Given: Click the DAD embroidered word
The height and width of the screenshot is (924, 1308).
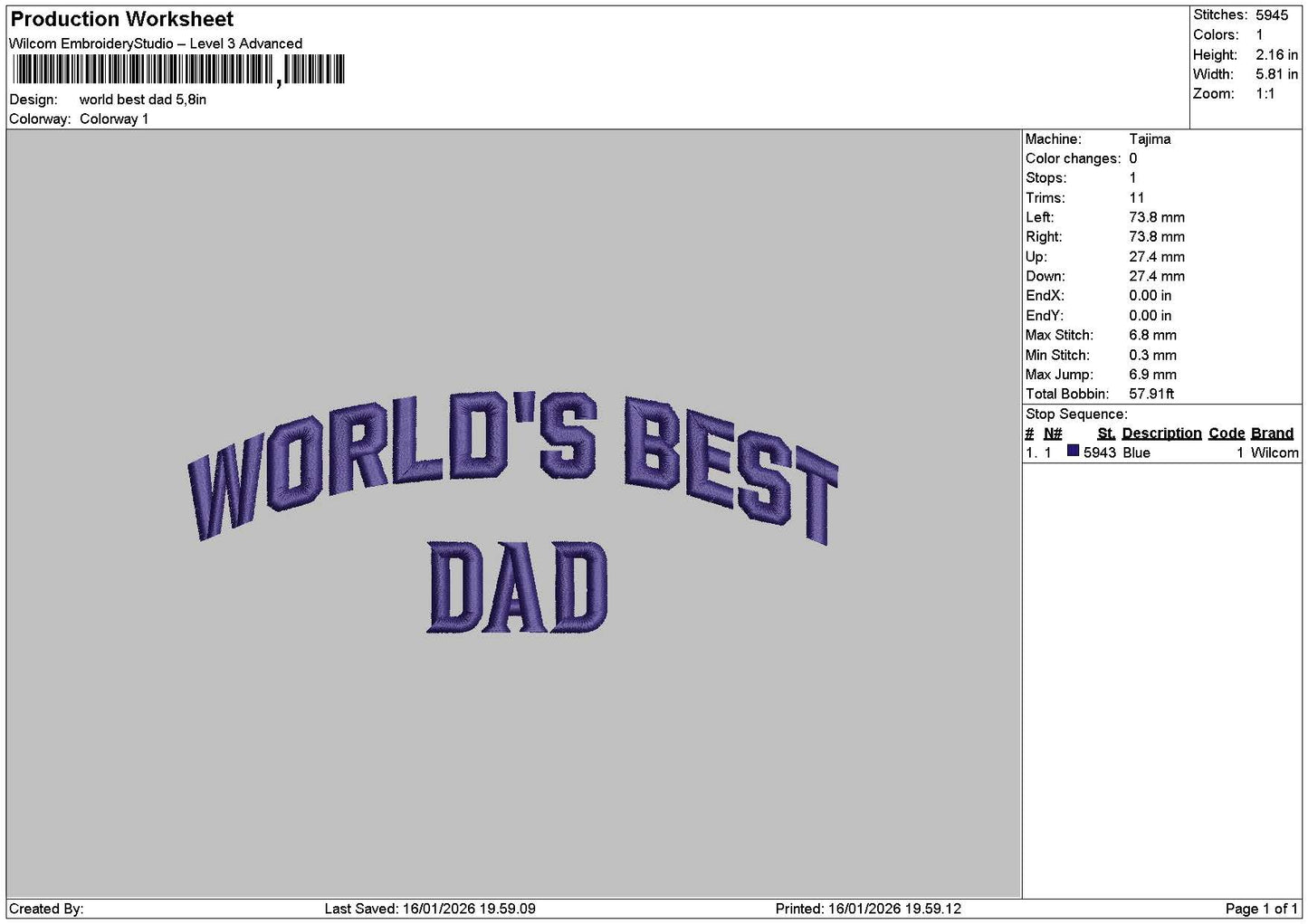Looking at the screenshot, I should [518, 587].
